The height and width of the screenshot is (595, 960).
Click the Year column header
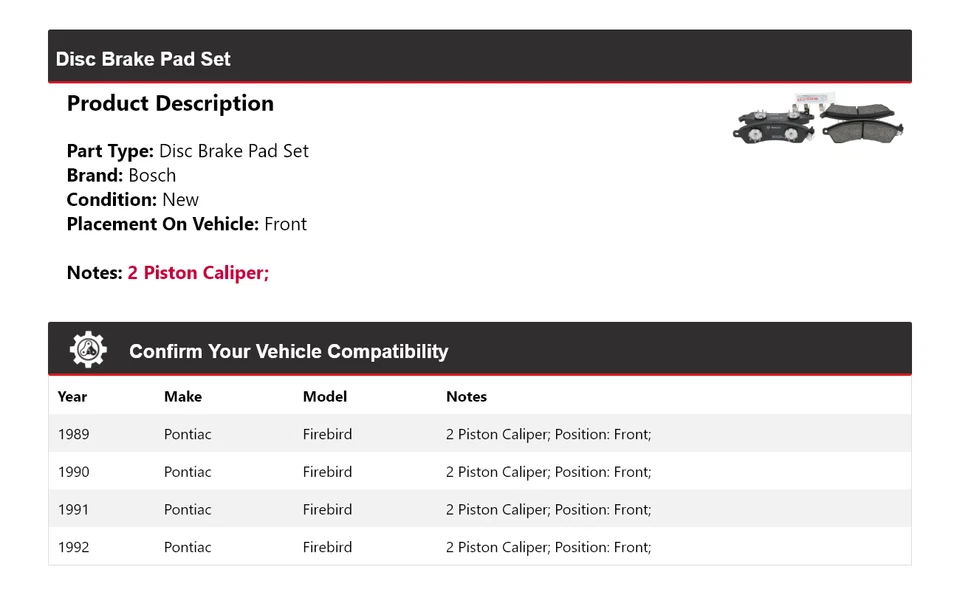click(72, 397)
